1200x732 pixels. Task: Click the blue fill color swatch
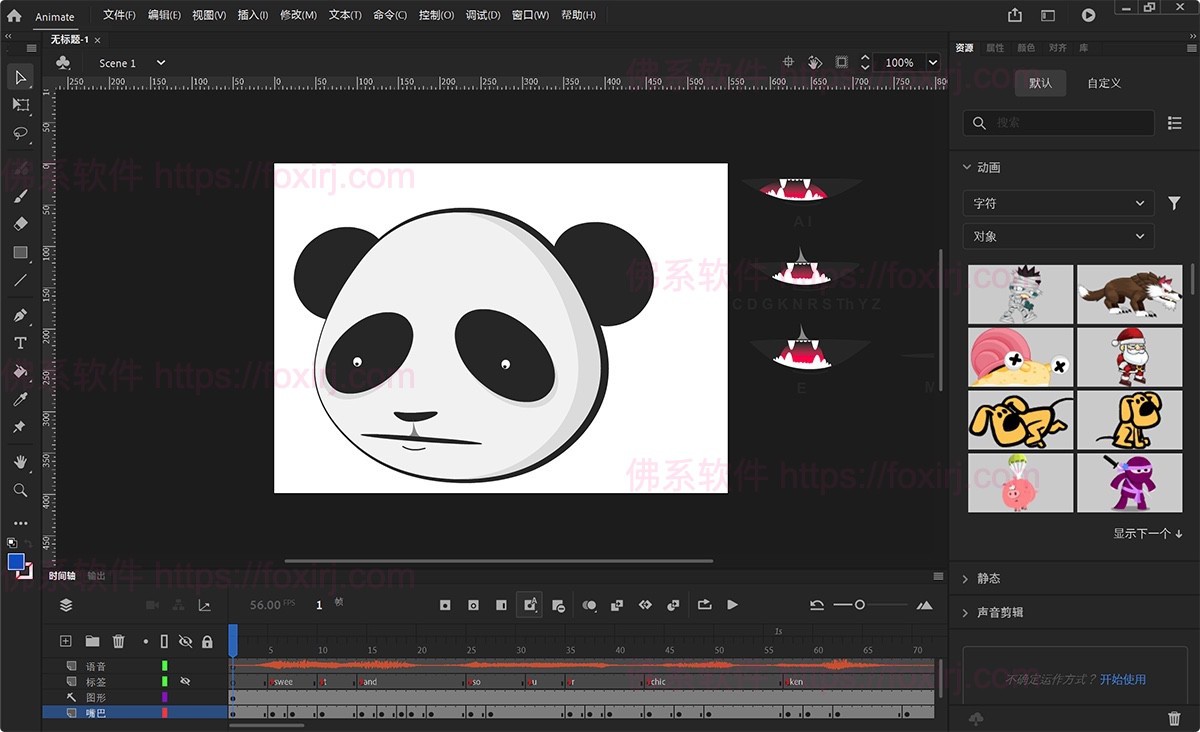[x=16, y=562]
